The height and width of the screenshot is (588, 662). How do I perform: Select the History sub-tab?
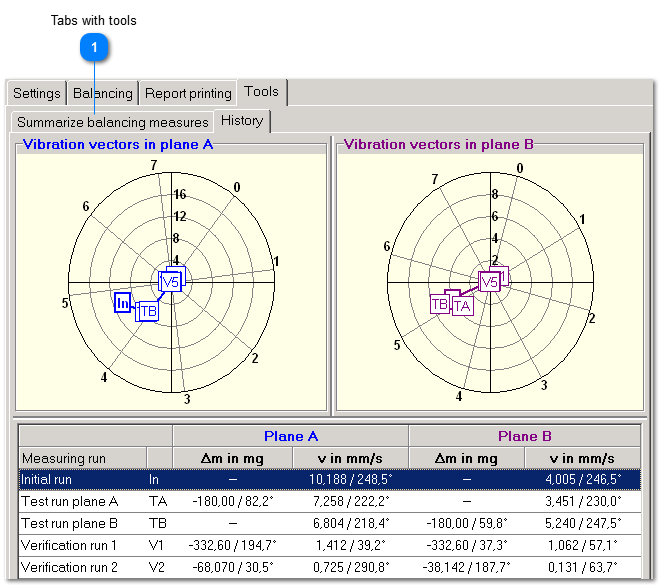(x=242, y=121)
